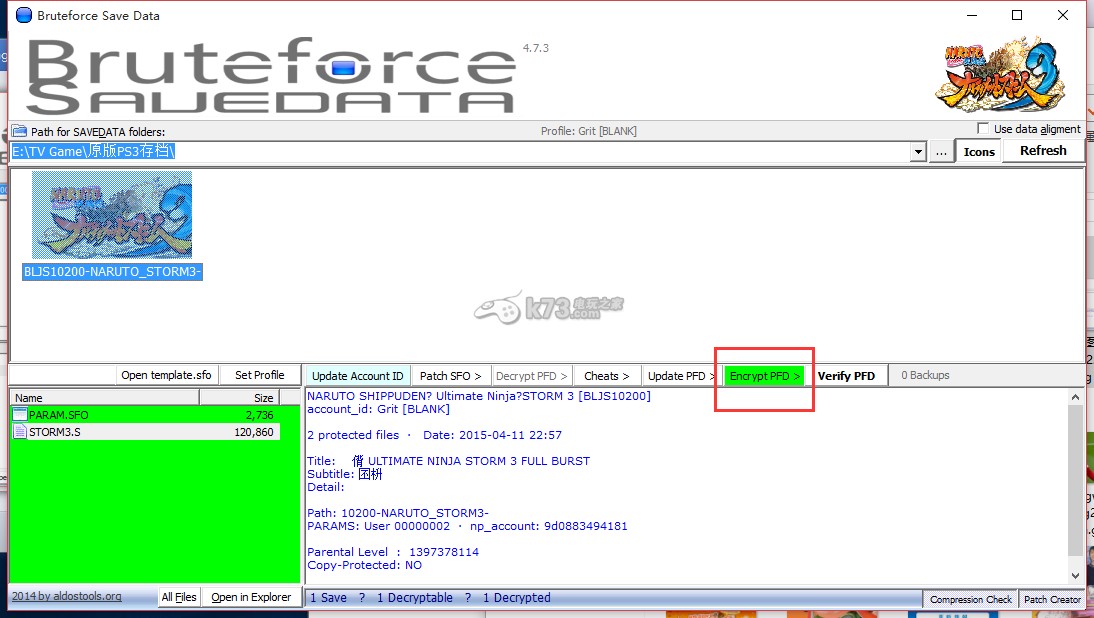Click the info panel vertical scrollbar
The image size is (1094, 618).
(x=1076, y=480)
